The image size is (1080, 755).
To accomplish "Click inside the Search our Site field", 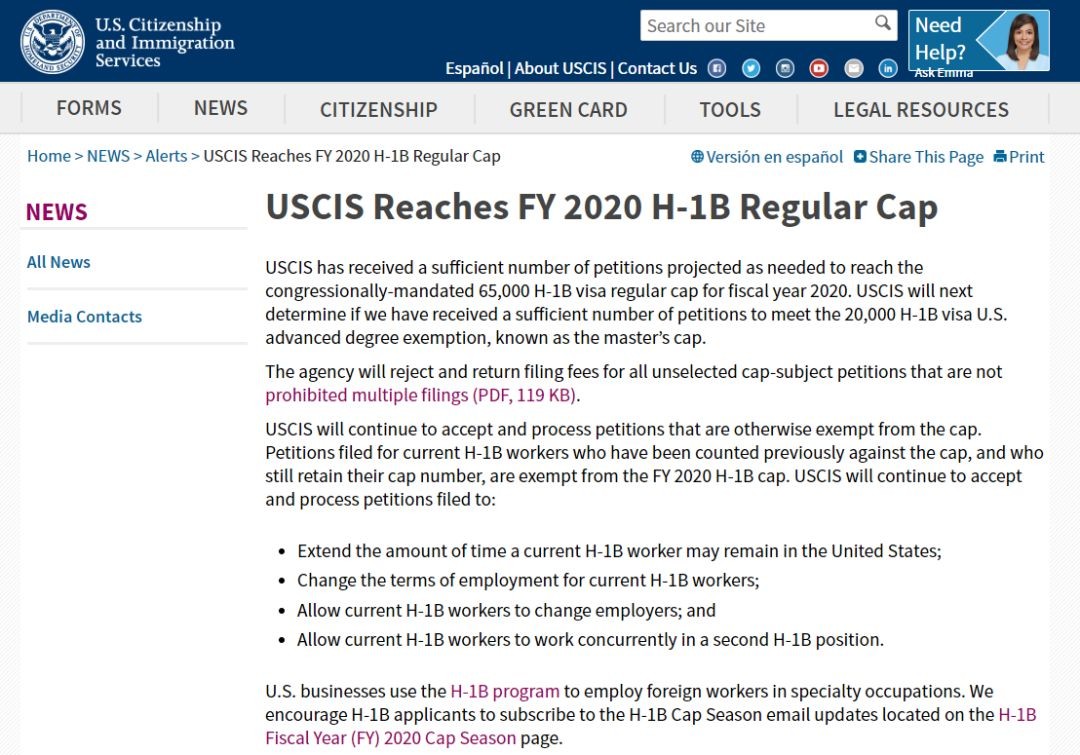I will 755,26.
